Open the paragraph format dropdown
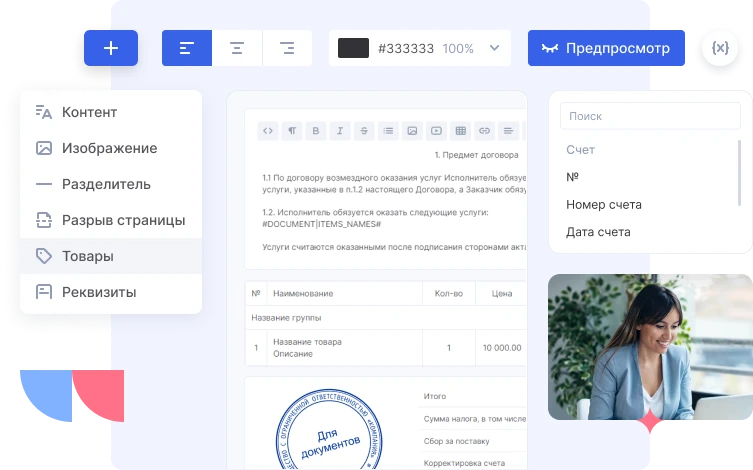This screenshot has height=470, width=753. point(292,131)
